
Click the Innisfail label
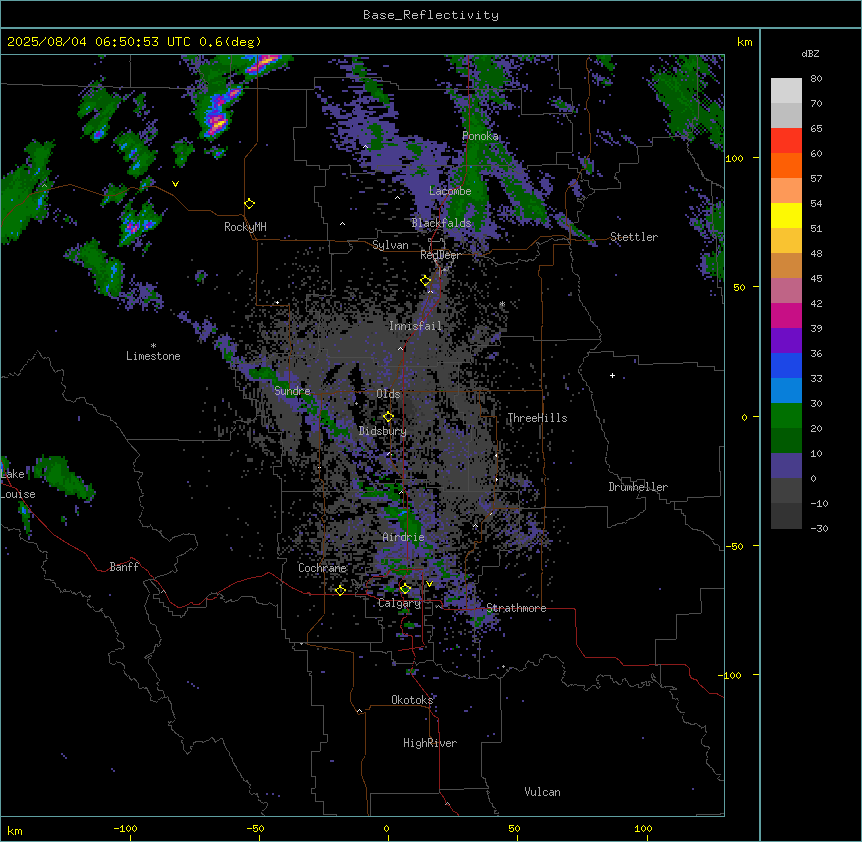coord(415,326)
